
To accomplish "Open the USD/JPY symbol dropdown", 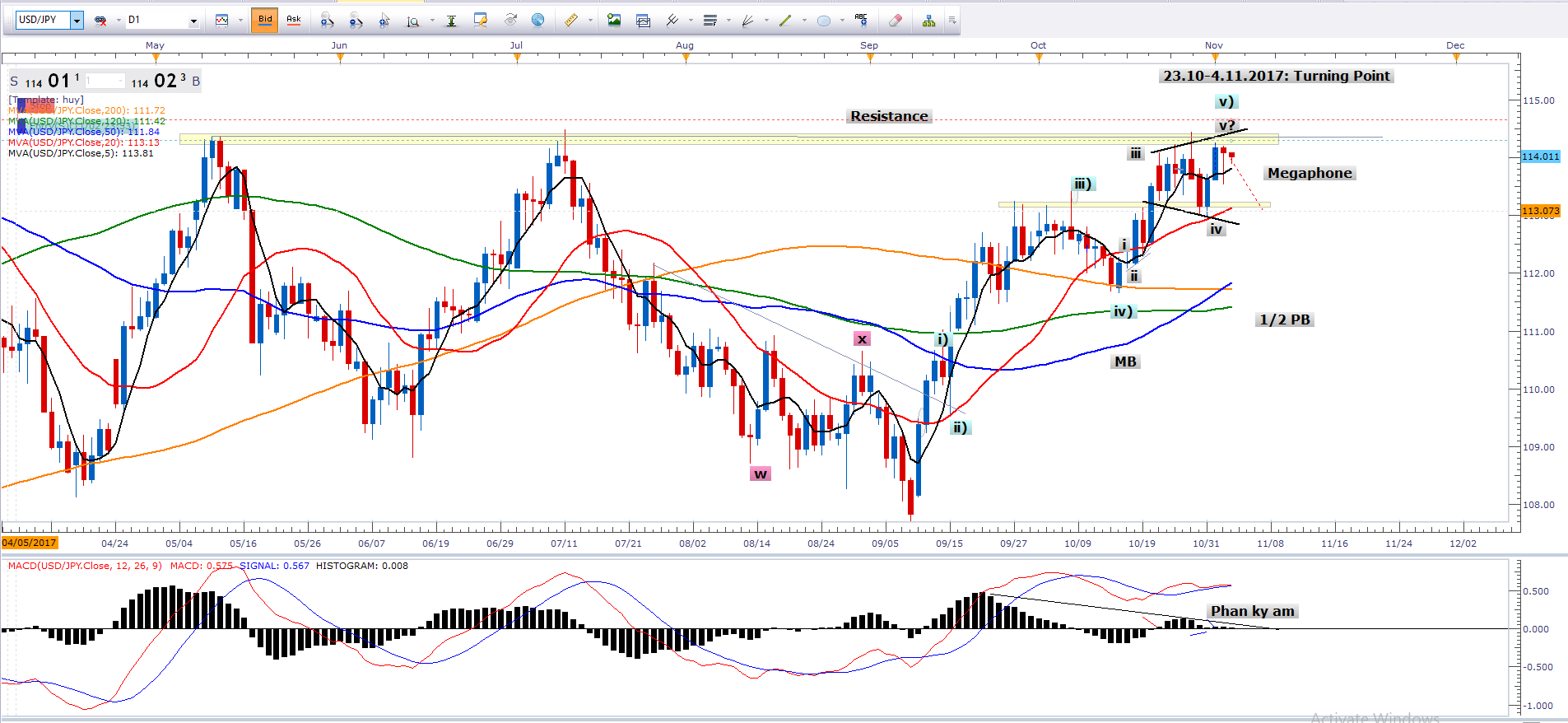I will (77, 21).
